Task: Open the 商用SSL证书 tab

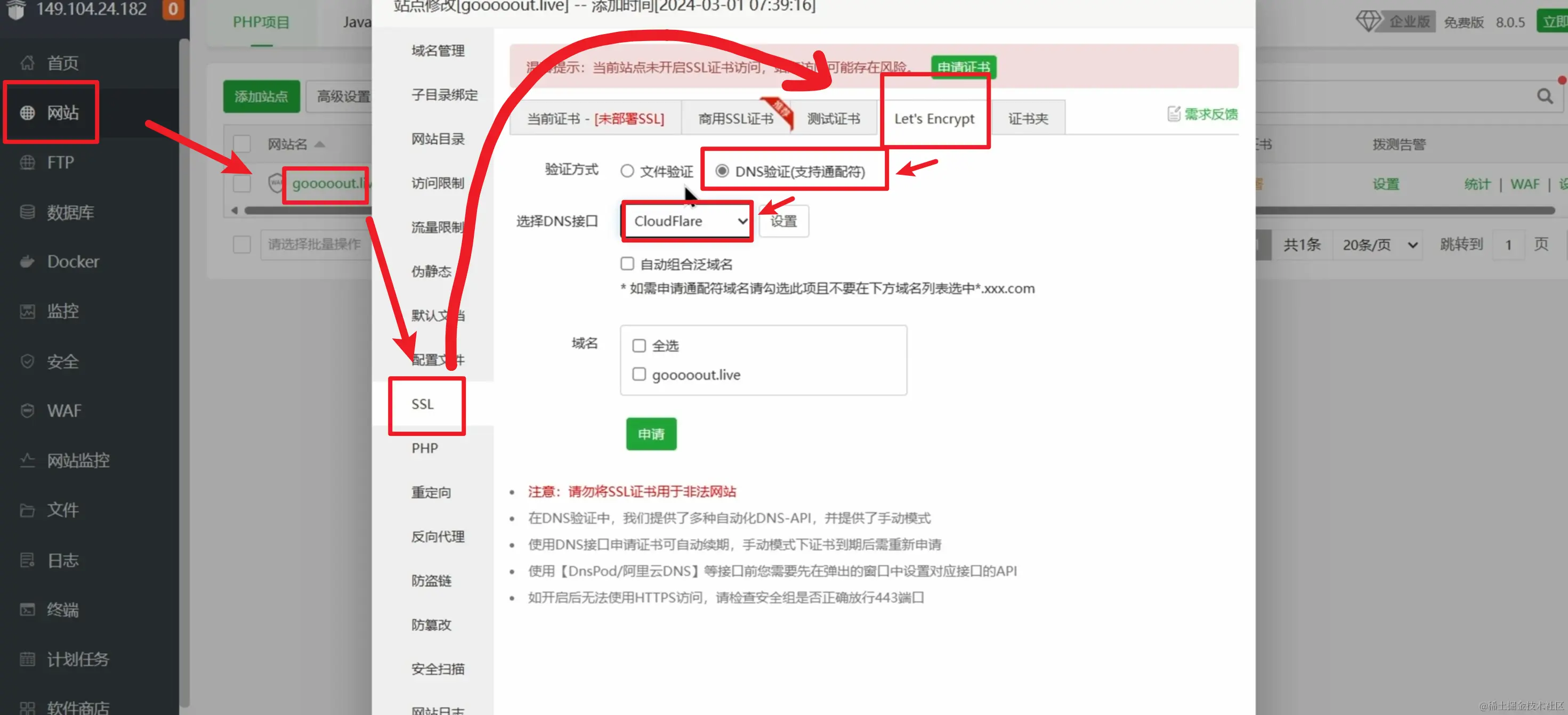Action: tap(735, 119)
